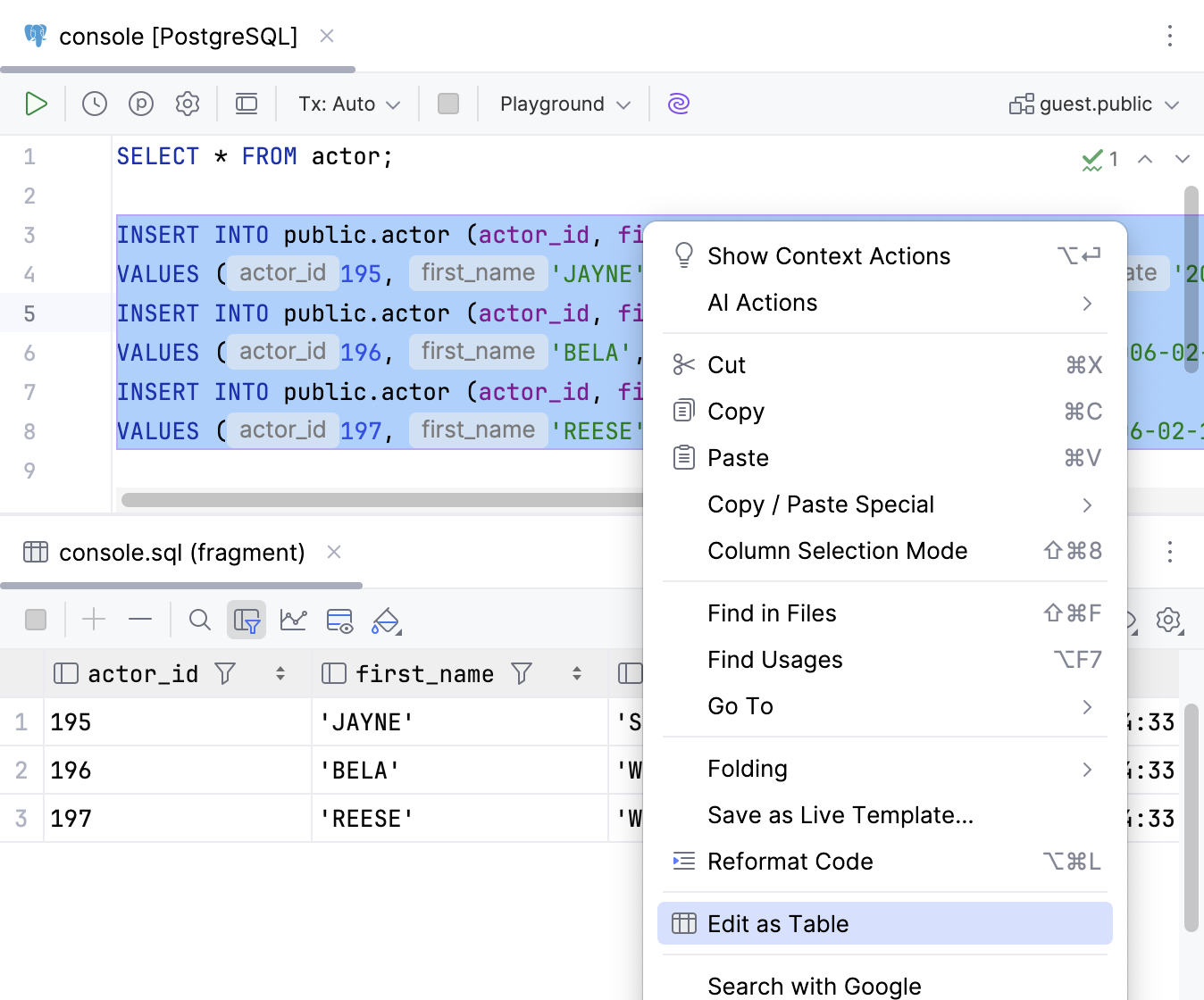Click the AI Assistant spiral icon in toolbar
The image size is (1204, 1000).
[678, 104]
